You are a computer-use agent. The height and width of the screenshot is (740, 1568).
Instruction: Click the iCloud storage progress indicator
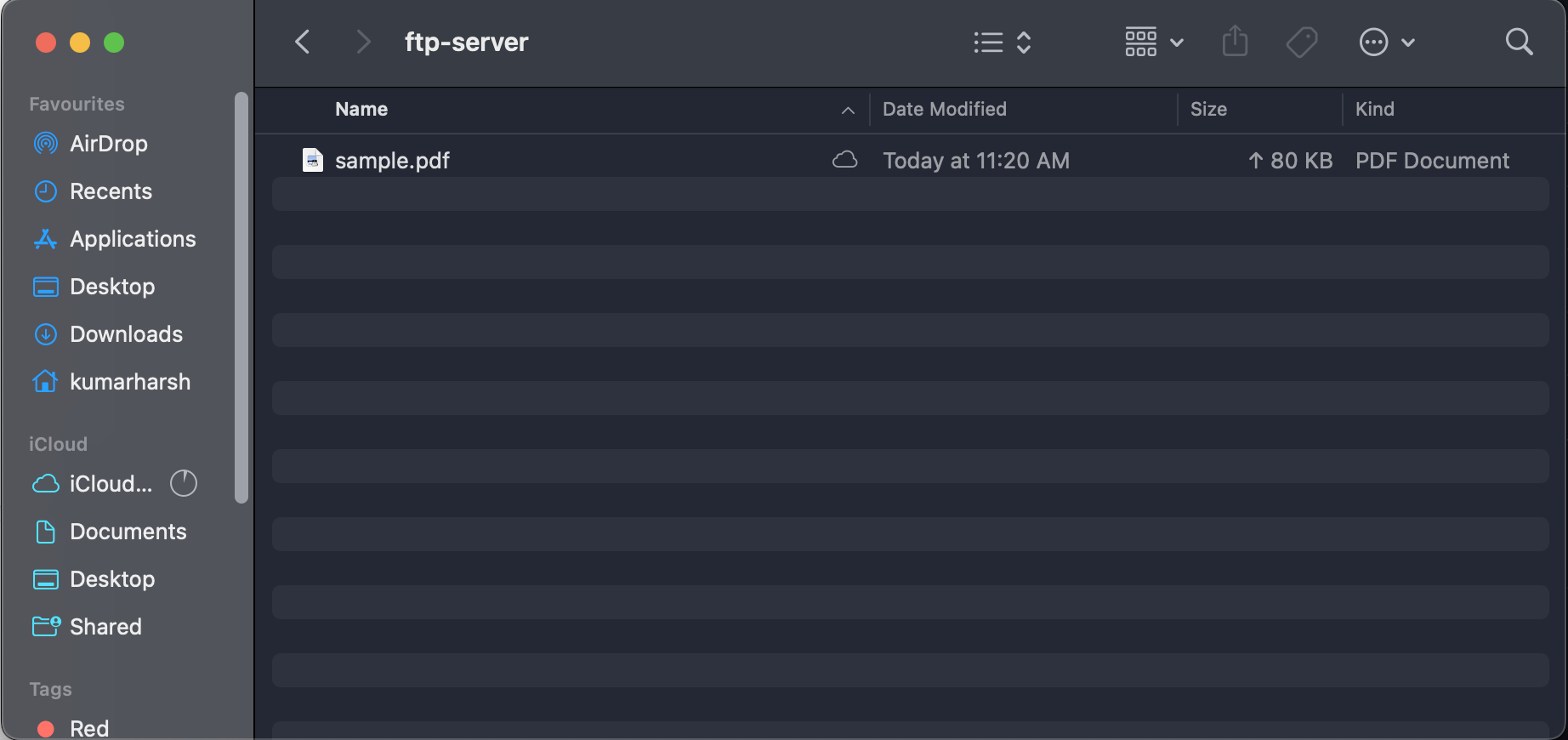tap(184, 483)
